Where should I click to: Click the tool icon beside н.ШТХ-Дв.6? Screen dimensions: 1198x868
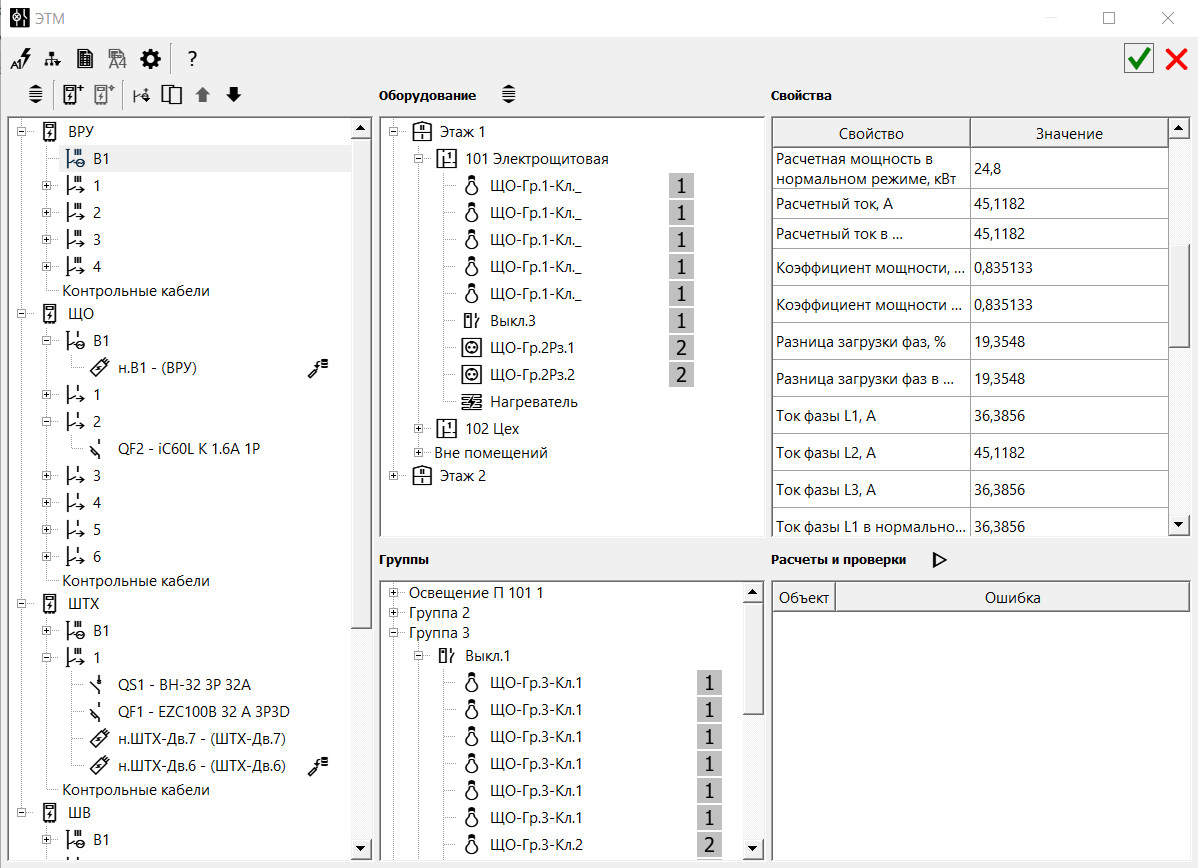pyautogui.click(x=318, y=766)
